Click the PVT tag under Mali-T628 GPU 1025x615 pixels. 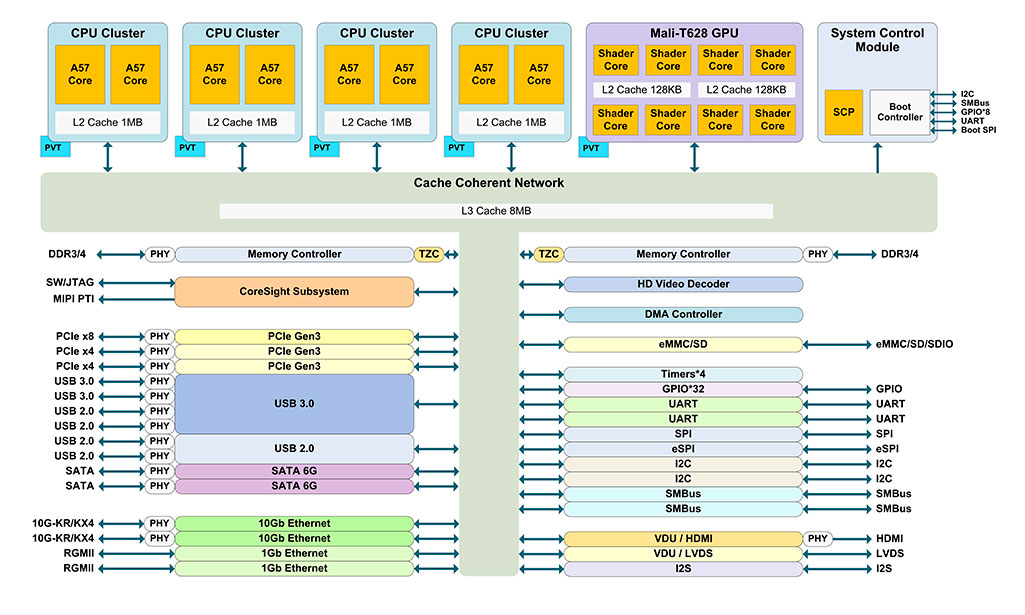point(593,148)
